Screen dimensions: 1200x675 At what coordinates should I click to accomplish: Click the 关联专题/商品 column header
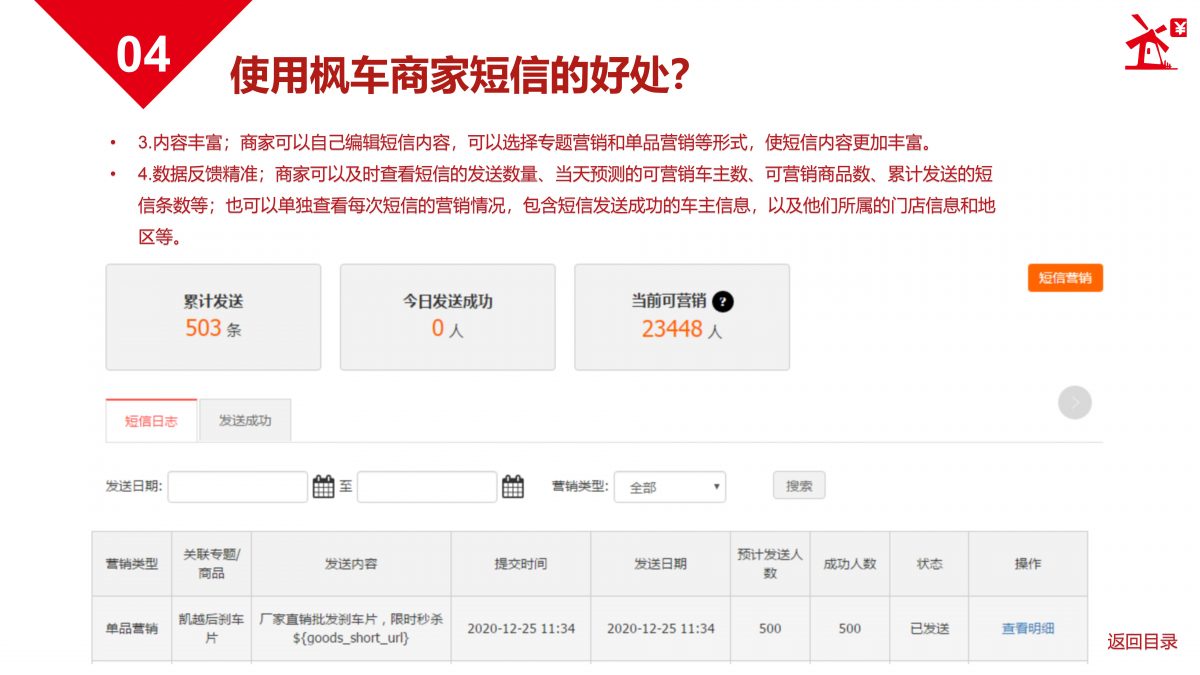(x=212, y=564)
